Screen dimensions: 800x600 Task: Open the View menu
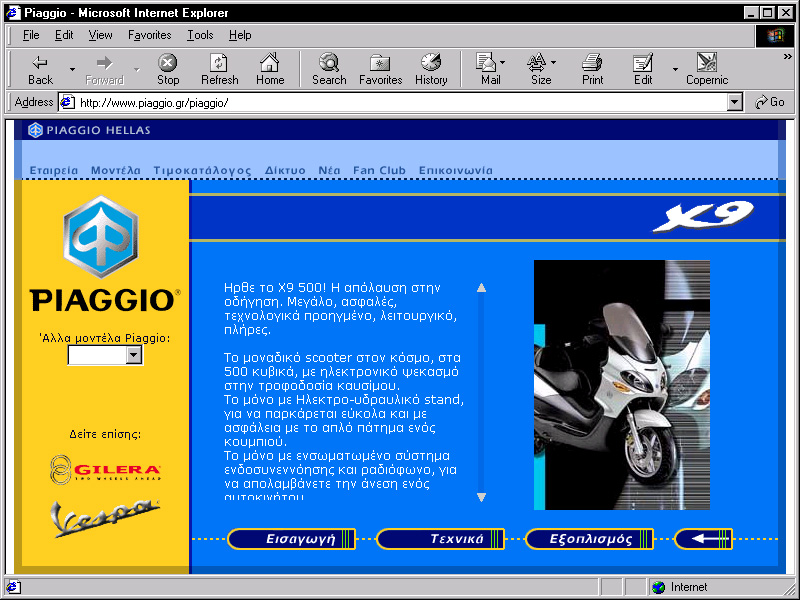click(x=100, y=35)
